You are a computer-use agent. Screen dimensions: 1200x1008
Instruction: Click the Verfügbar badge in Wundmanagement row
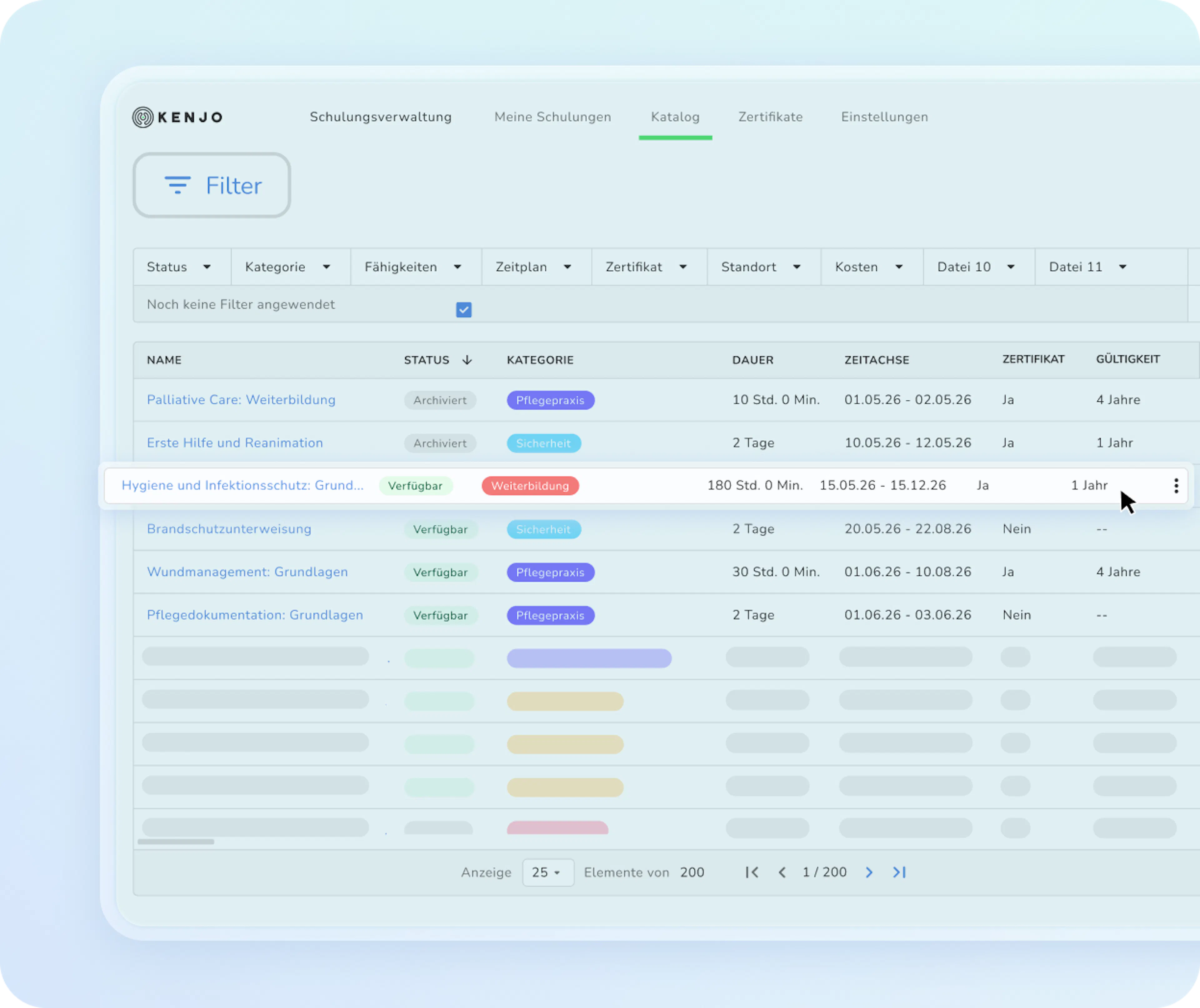(441, 572)
